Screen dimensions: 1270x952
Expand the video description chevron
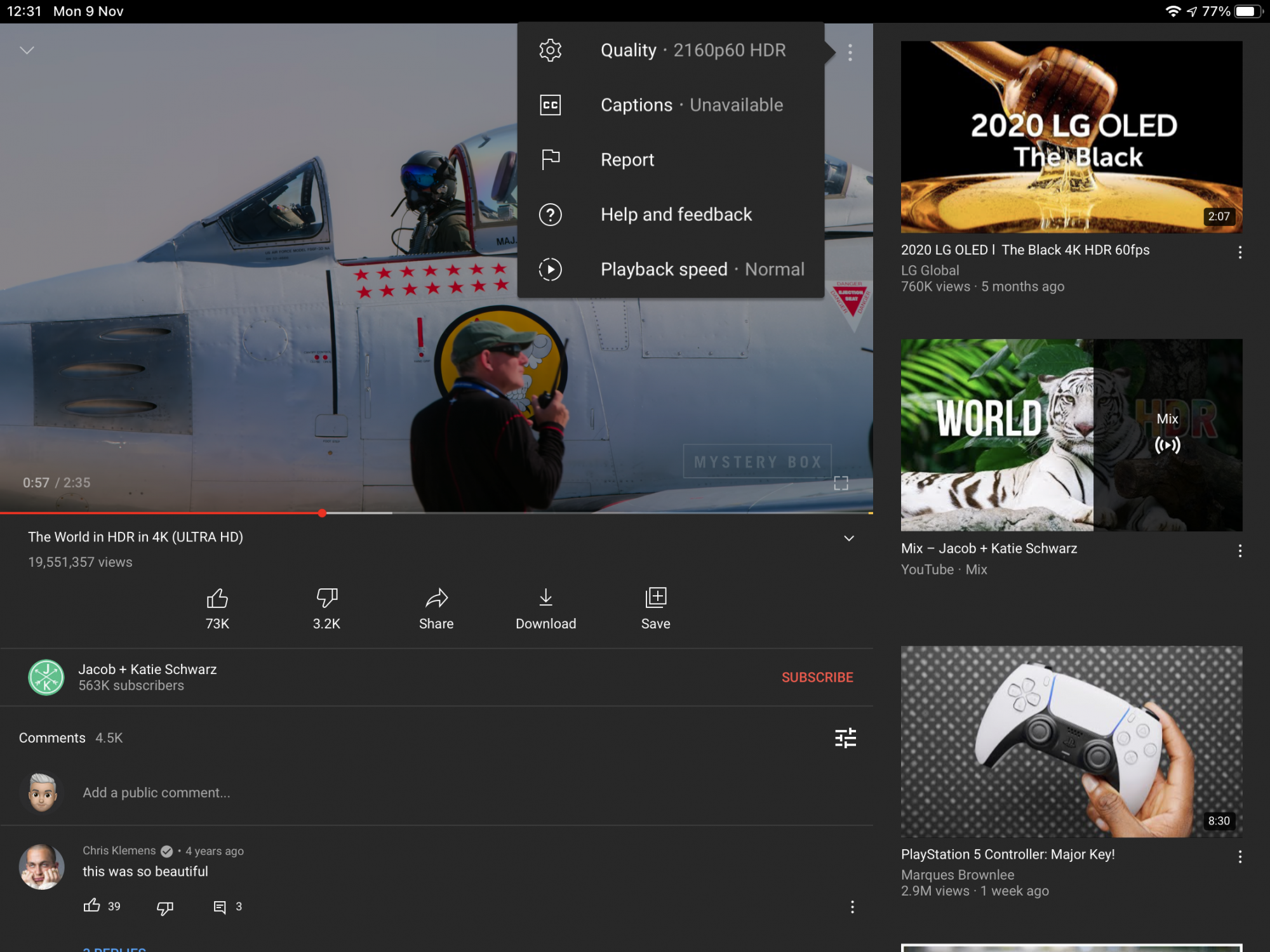pyautogui.click(x=848, y=538)
